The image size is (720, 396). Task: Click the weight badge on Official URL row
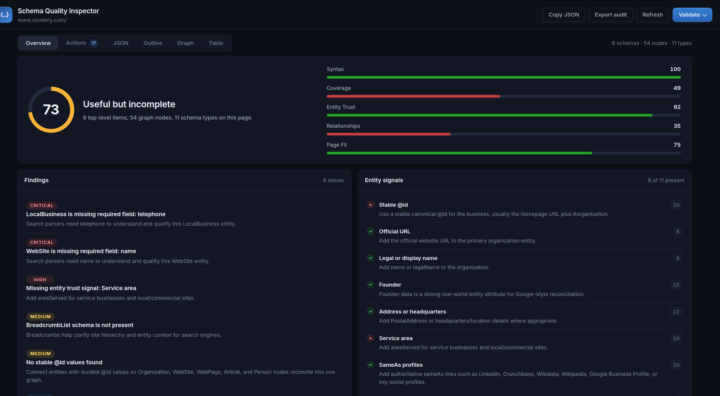coord(677,232)
